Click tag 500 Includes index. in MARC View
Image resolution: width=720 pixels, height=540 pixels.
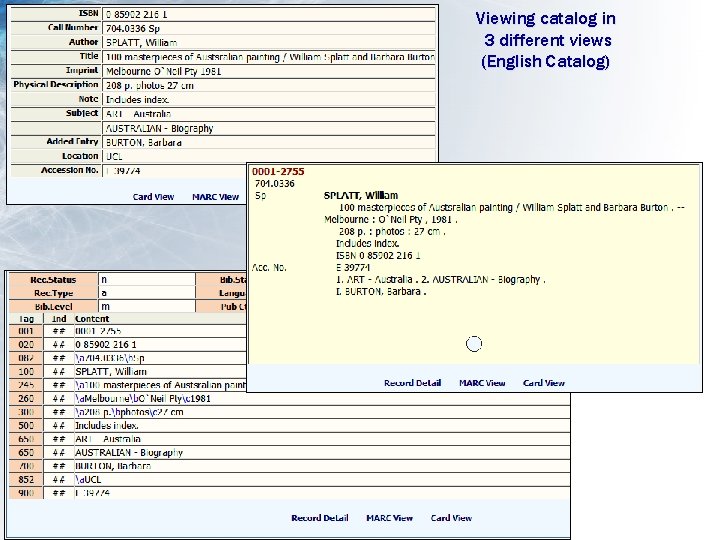(x=289, y=426)
